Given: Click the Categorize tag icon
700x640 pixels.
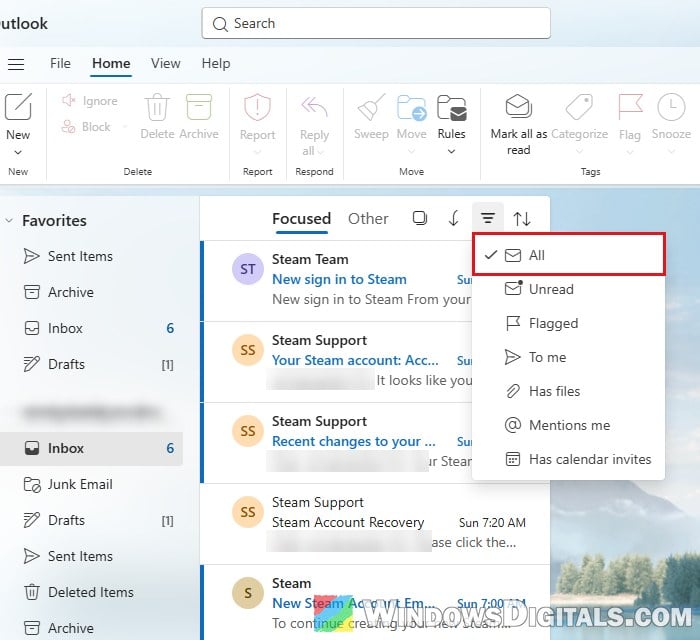Looking at the screenshot, I should (579, 107).
